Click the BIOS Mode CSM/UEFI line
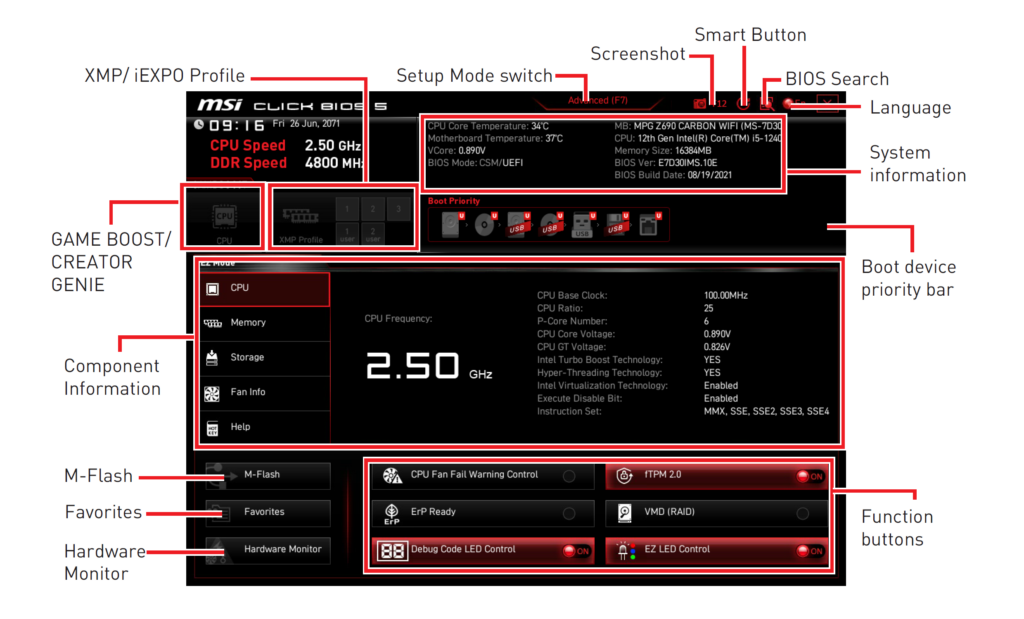 pos(475,163)
